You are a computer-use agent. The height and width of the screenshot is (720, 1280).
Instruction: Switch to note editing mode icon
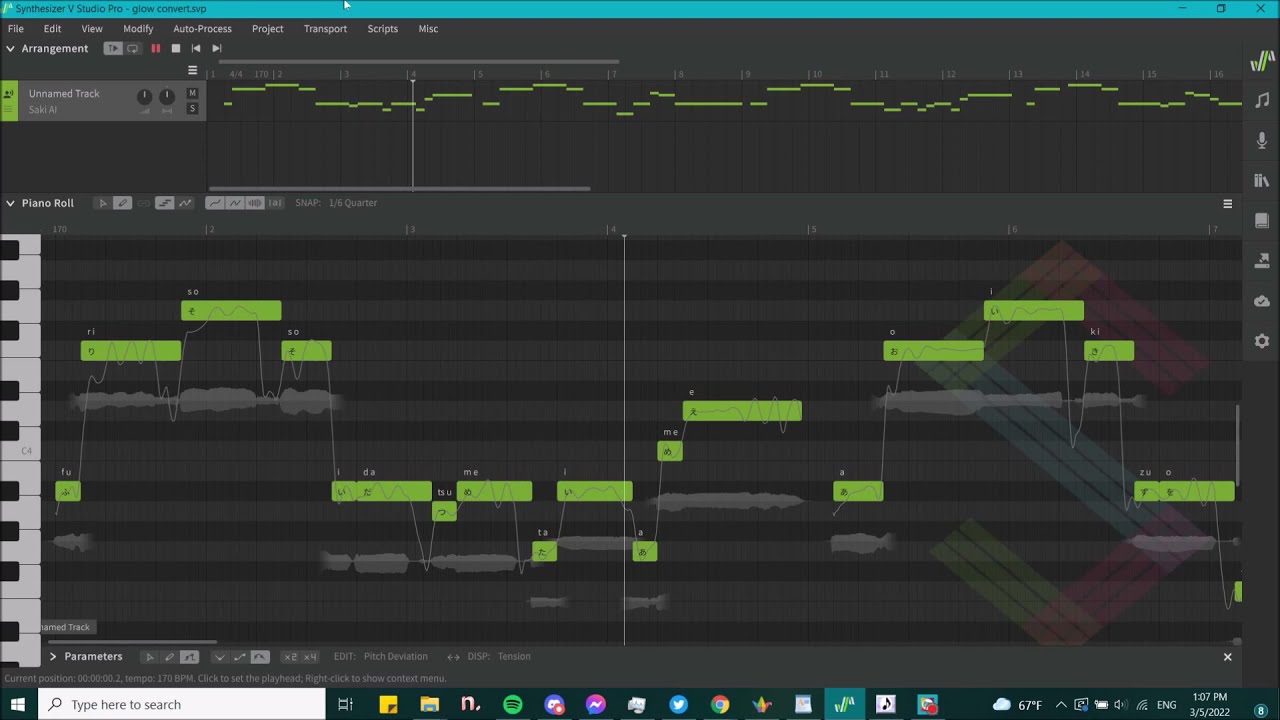pos(165,203)
